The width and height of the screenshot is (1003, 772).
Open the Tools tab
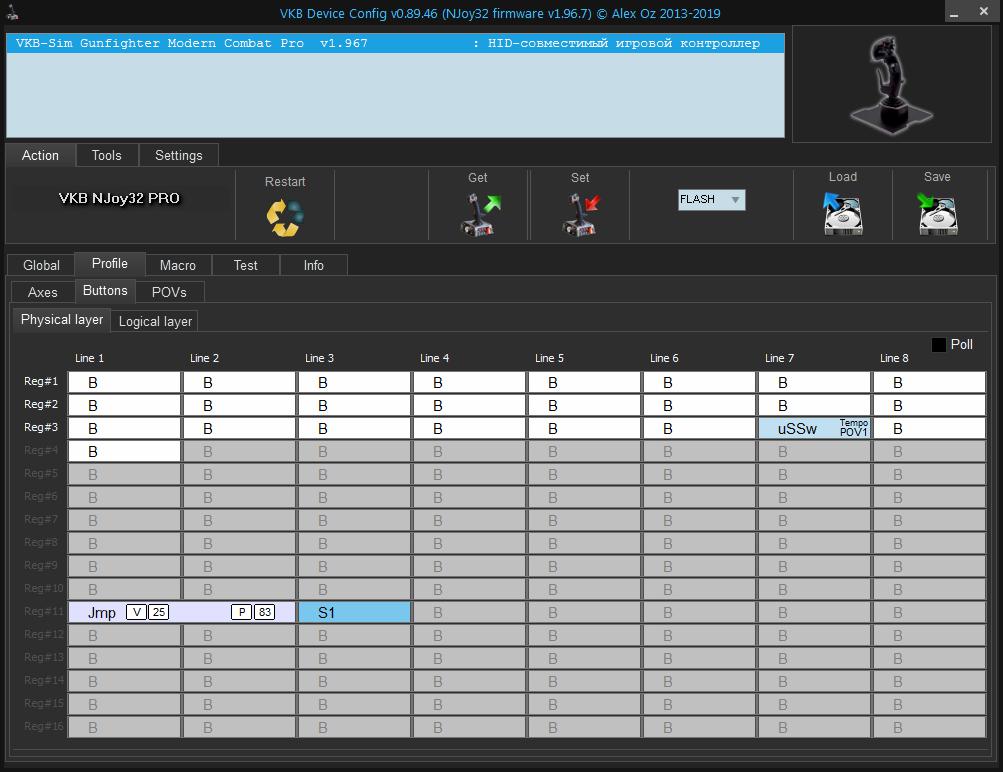pos(106,155)
